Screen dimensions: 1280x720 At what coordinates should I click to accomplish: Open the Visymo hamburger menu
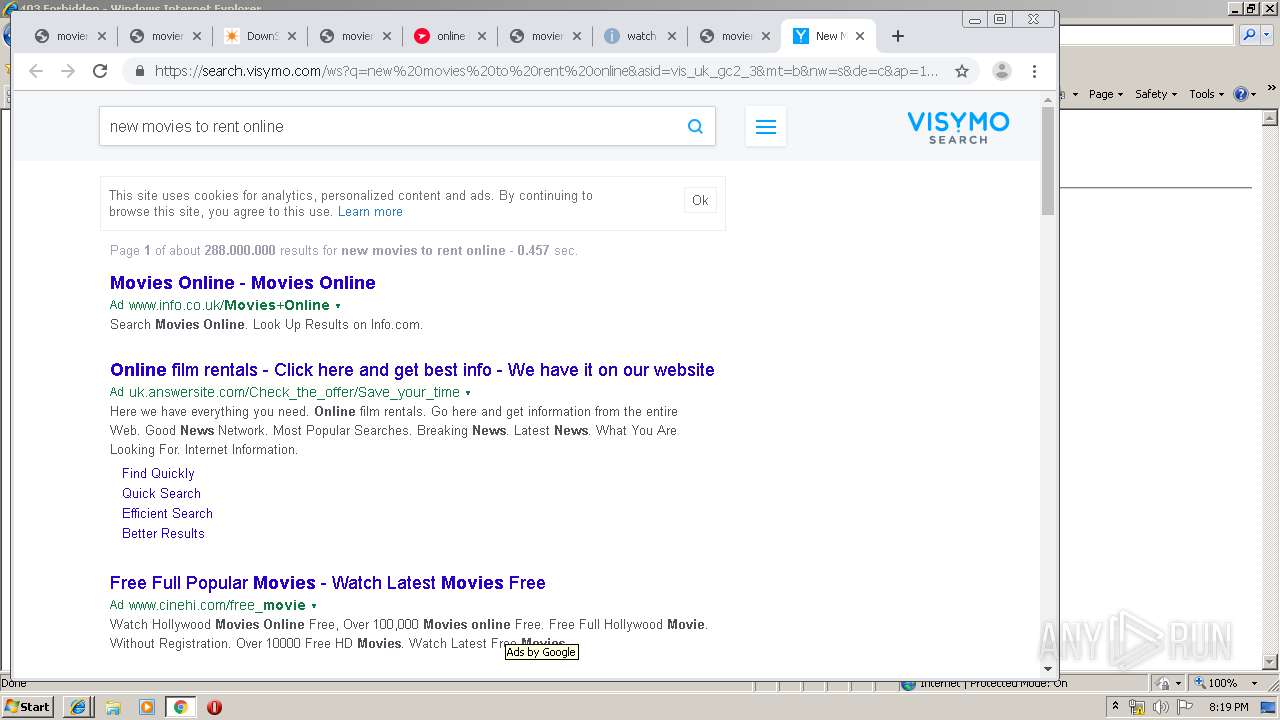[766, 126]
